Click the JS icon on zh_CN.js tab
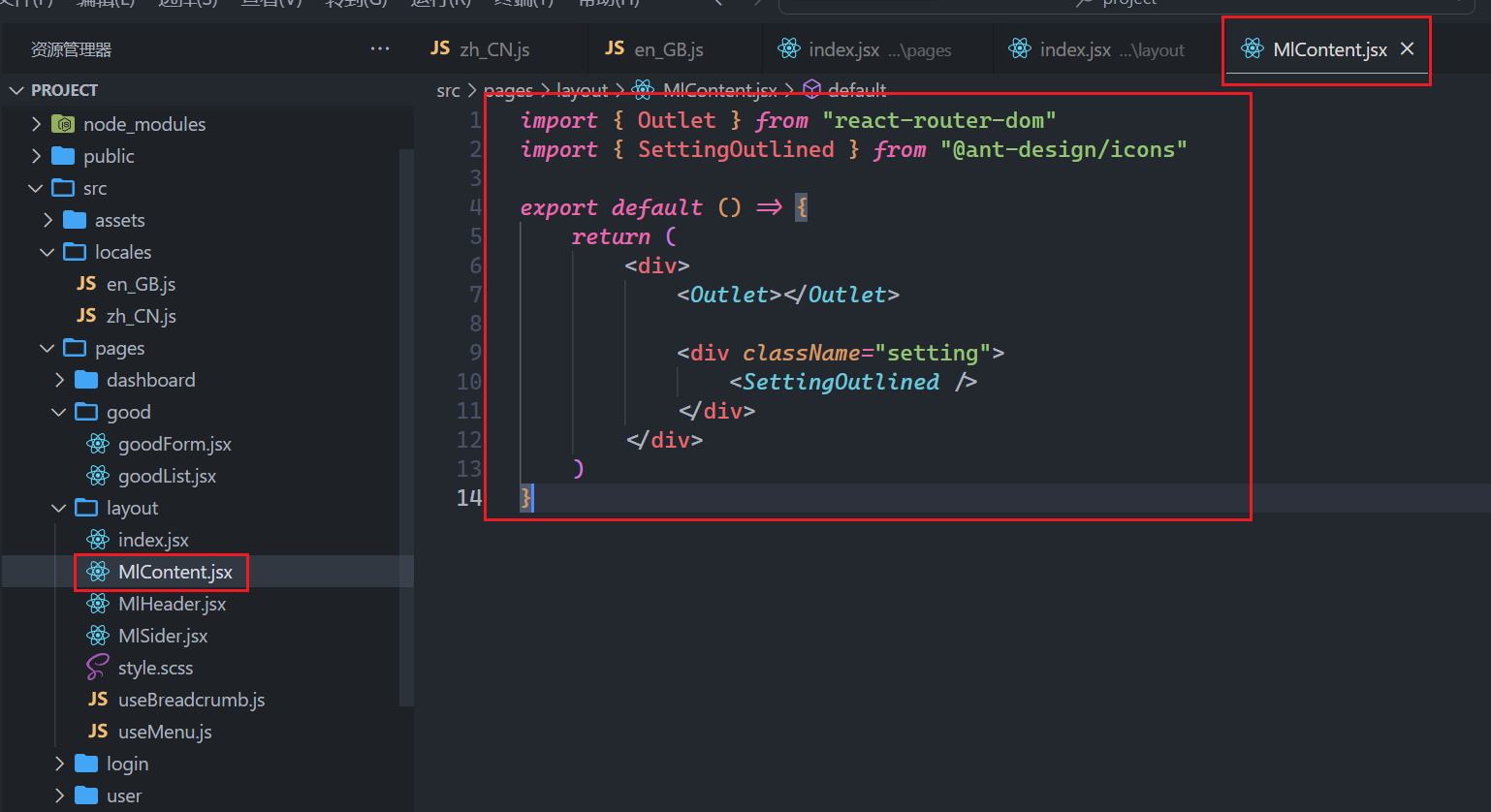 [x=440, y=48]
